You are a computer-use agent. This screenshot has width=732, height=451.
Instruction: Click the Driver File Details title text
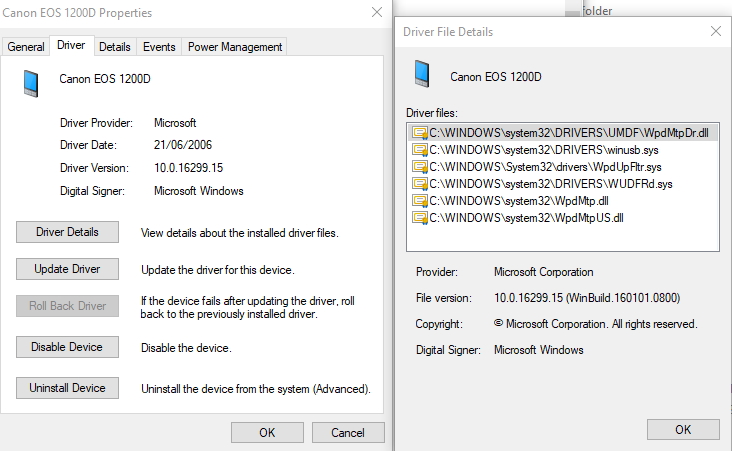click(x=448, y=32)
